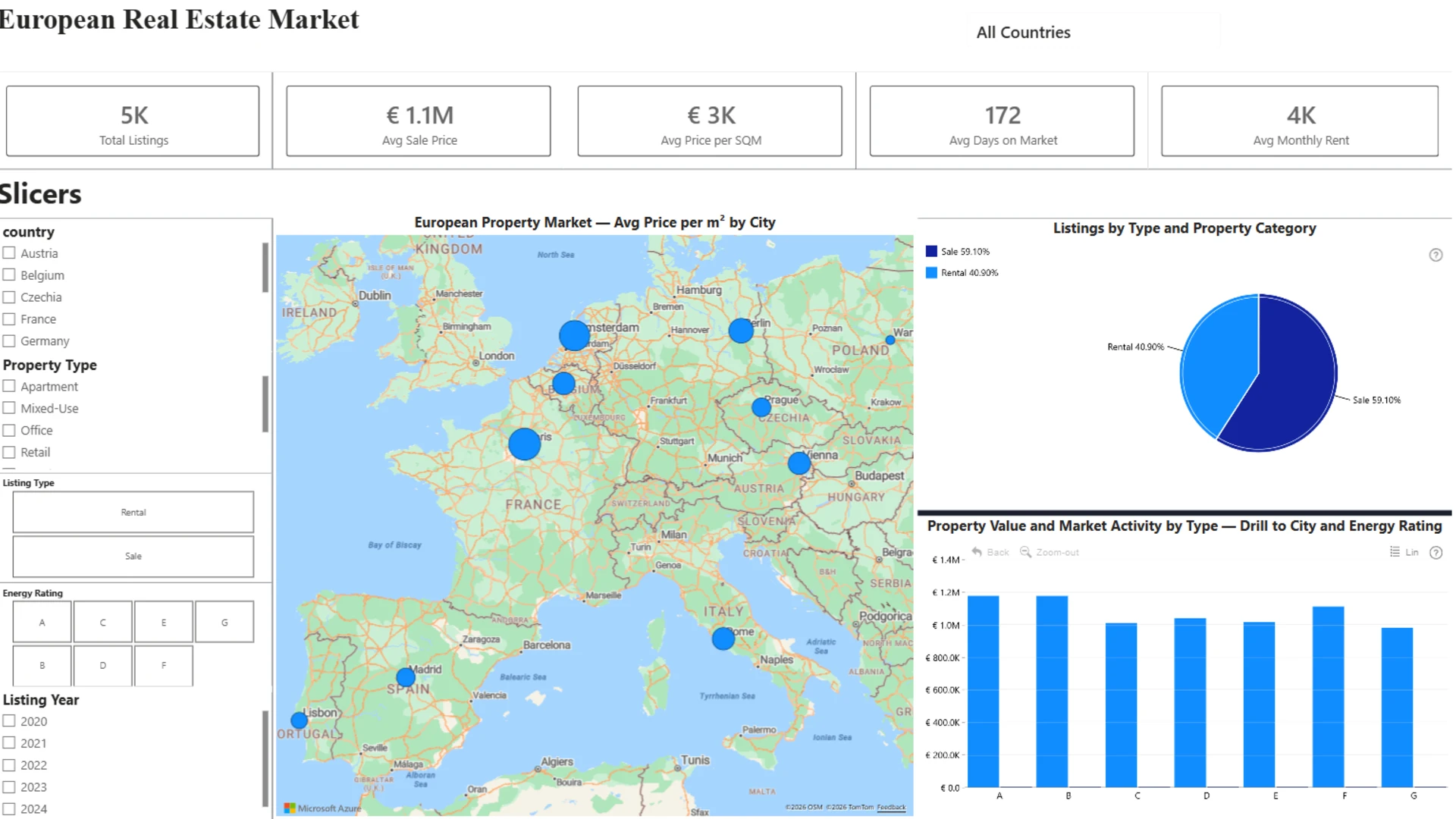Click the Back arrow in bar chart

(977, 552)
